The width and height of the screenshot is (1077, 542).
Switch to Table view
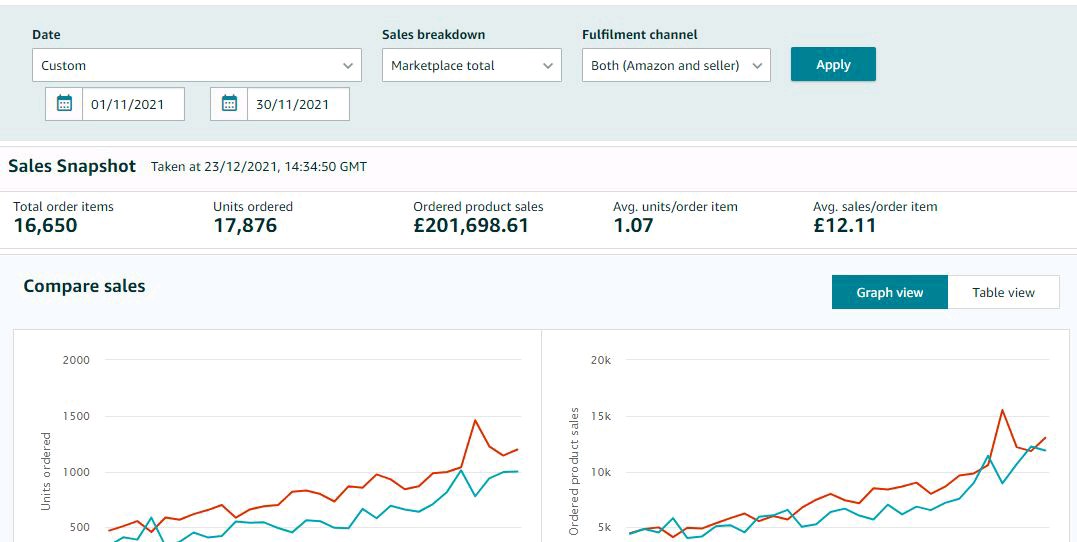1004,292
